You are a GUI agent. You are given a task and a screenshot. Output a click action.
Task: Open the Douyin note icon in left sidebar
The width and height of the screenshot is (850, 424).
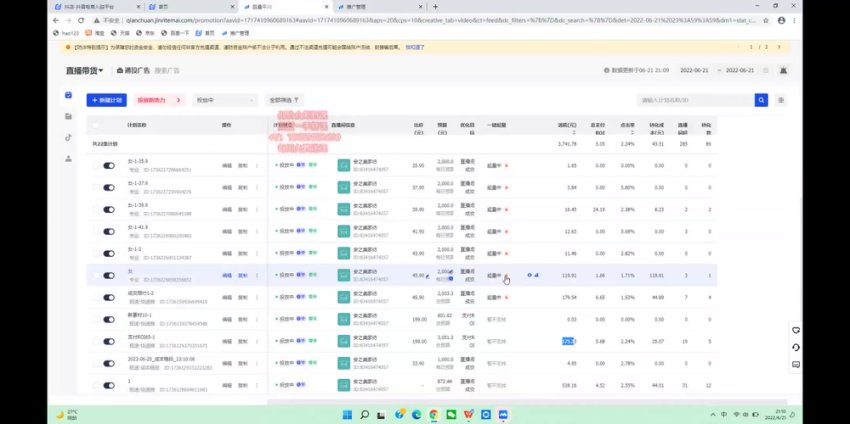(68, 137)
